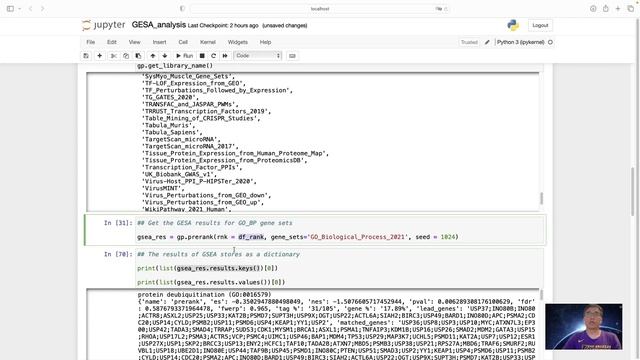640x360 pixels.
Task: Click the presenter webcam thumbnail
Action: pyautogui.click(x=584, y=327)
